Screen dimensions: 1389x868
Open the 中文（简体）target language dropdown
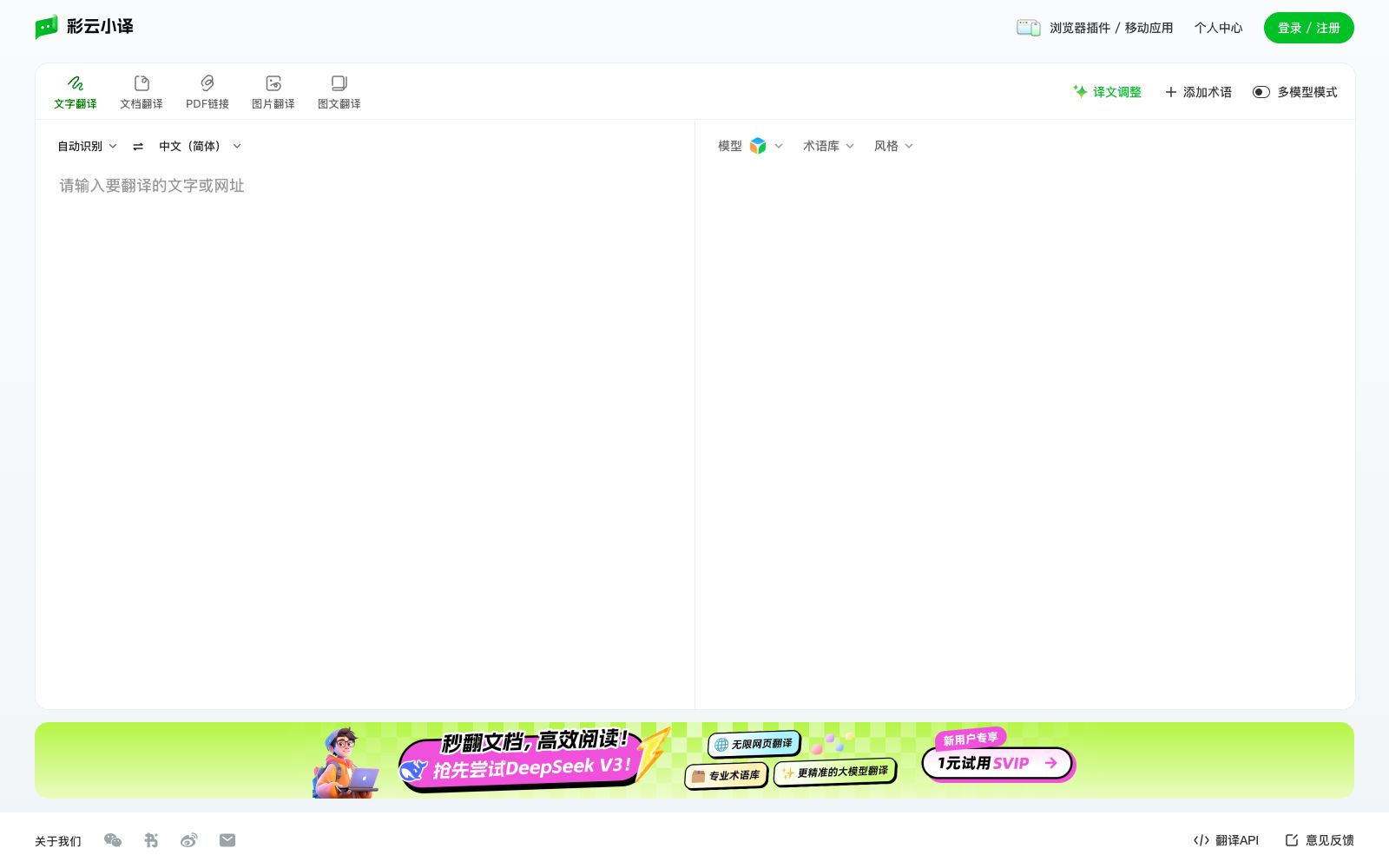[200, 147]
